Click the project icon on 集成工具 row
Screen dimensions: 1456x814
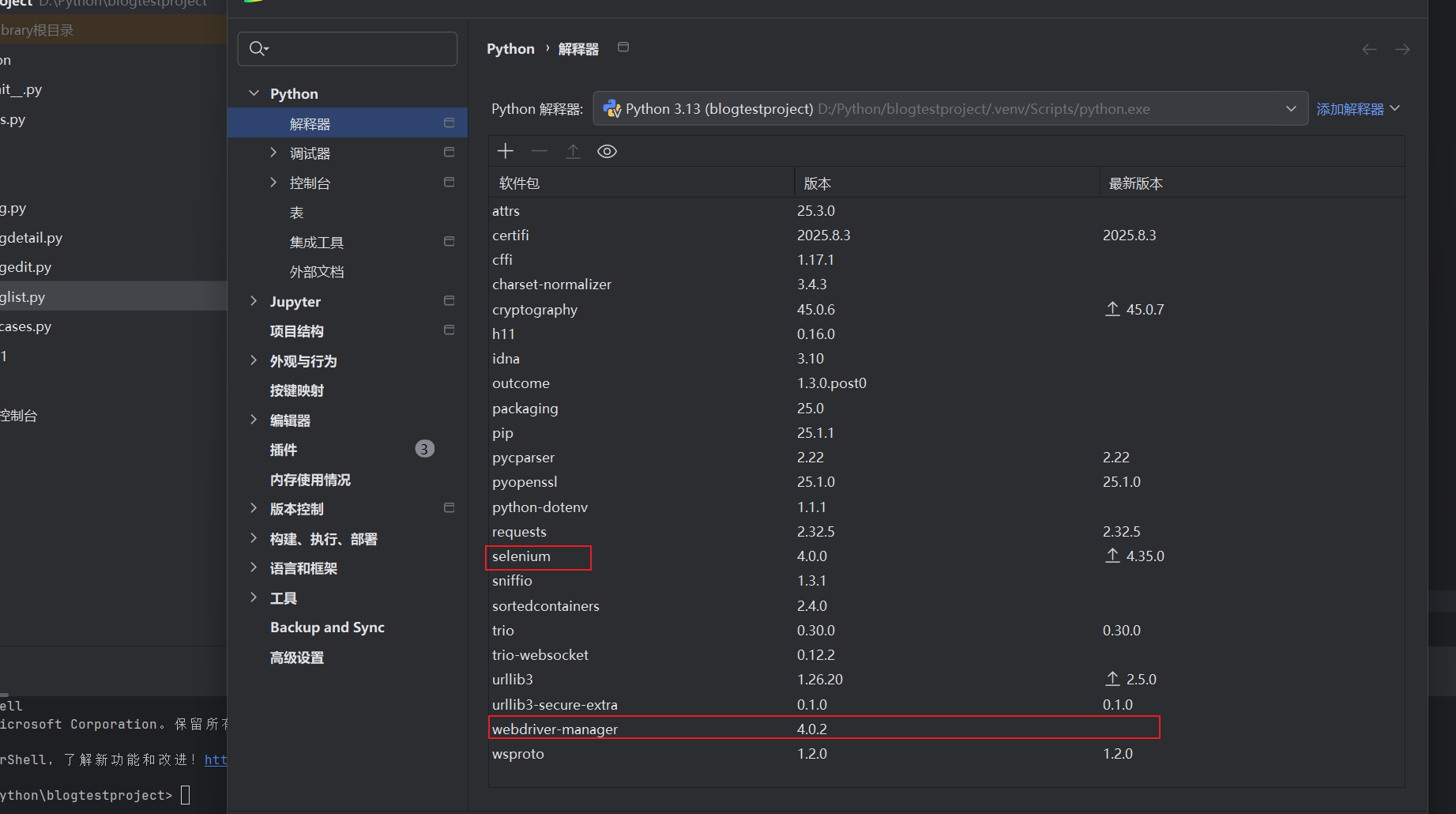450,241
